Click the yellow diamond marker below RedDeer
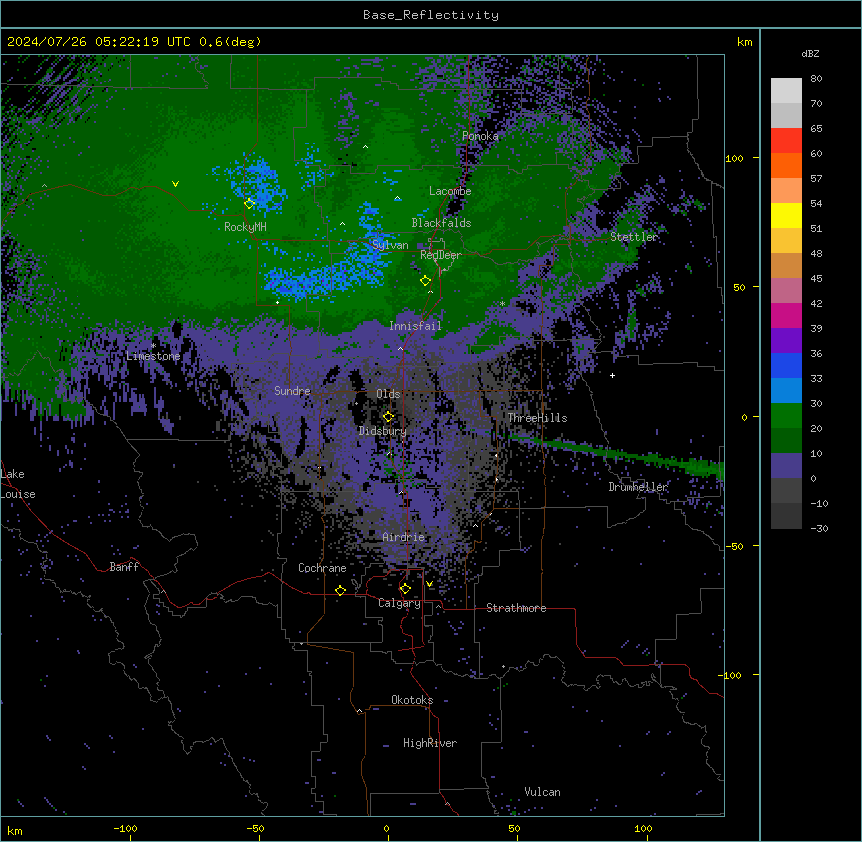The width and height of the screenshot is (862, 842). pyautogui.click(x=426, y=281)
